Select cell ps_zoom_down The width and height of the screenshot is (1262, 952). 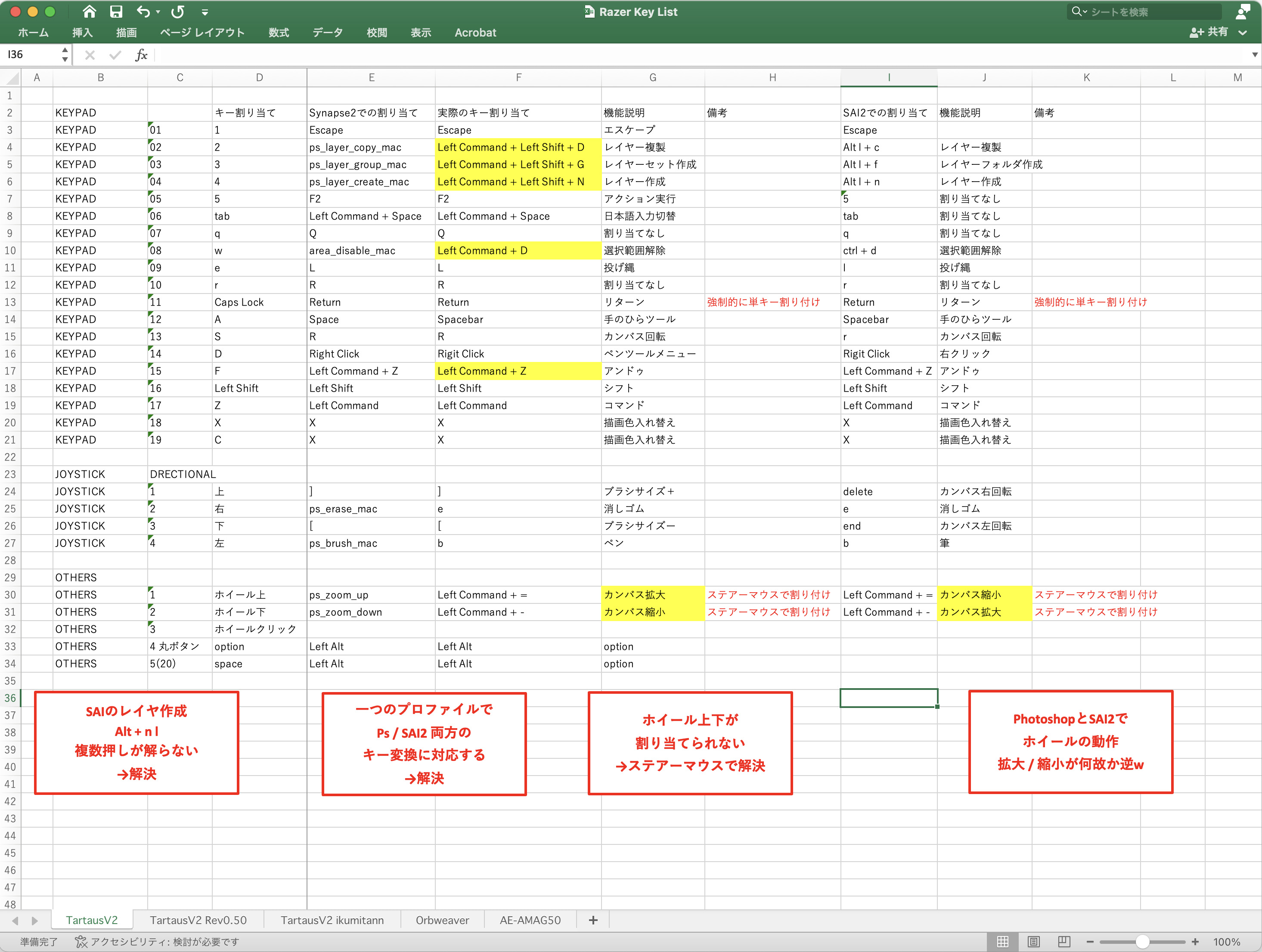click(x=371, y=612)
